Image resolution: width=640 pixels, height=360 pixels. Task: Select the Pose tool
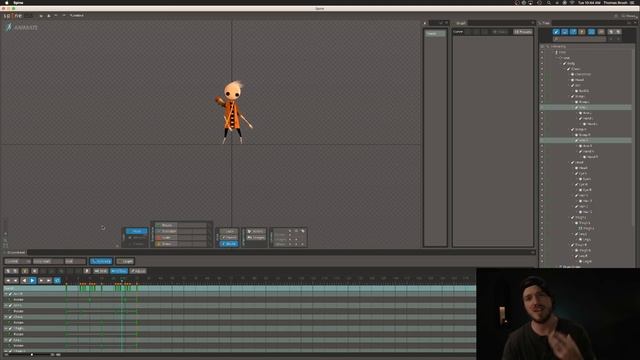click(136, 231)
